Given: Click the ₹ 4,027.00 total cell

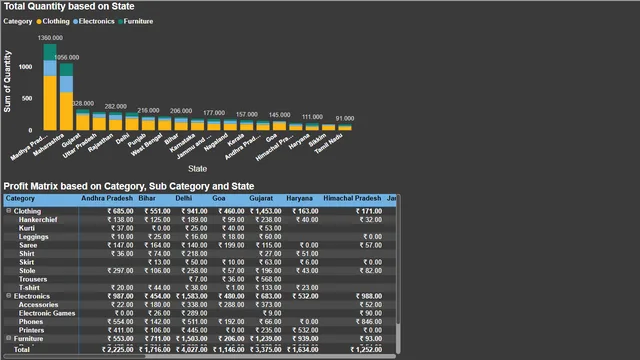Looking at the screenshot, I should click(191, 349).
